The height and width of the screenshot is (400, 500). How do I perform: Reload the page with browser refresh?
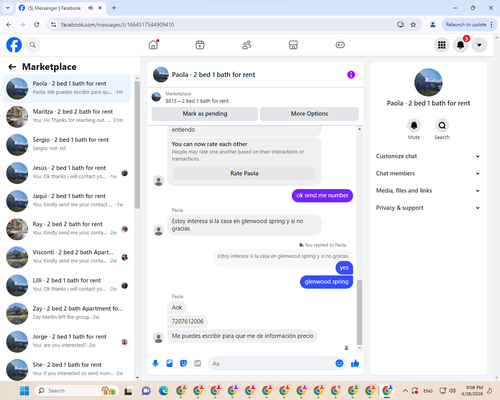click(37, 25)
